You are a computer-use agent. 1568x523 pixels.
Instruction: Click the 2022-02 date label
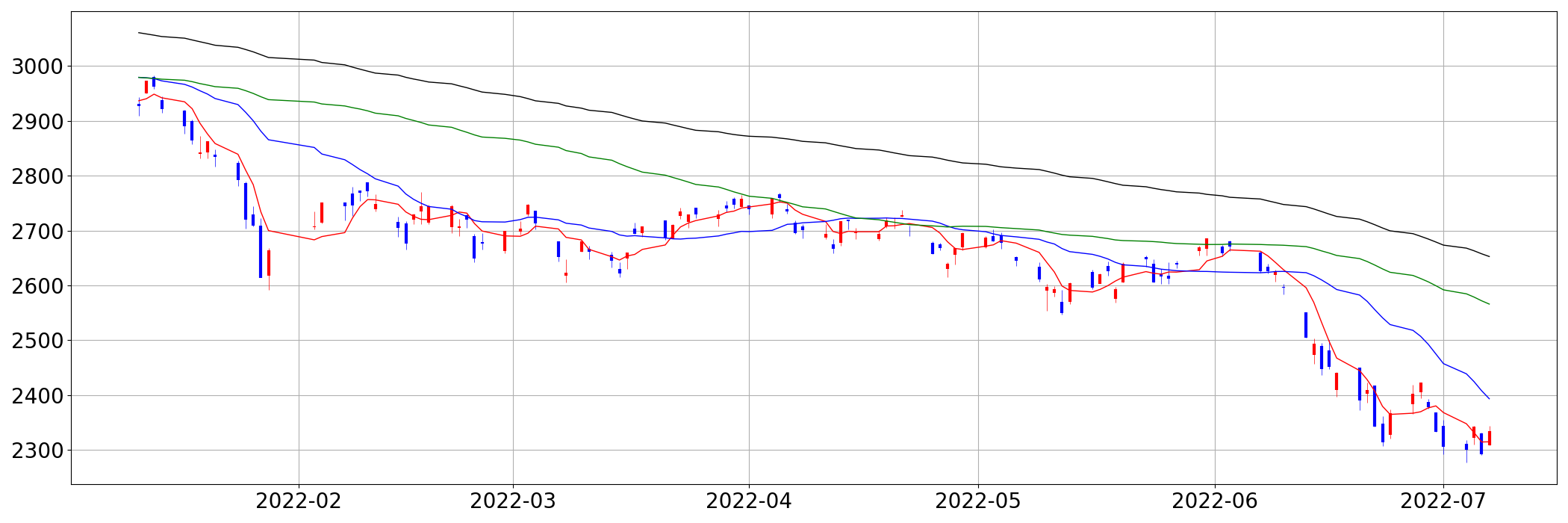coord(299,501)
